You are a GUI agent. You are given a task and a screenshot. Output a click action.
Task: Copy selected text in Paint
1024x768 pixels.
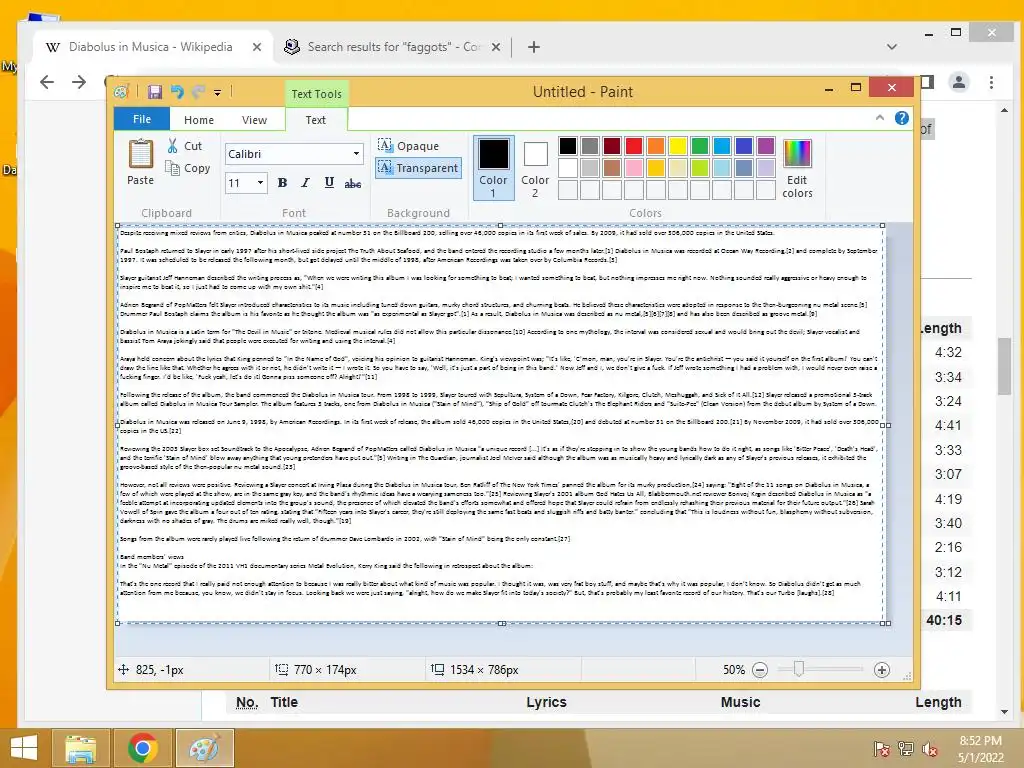187,168
